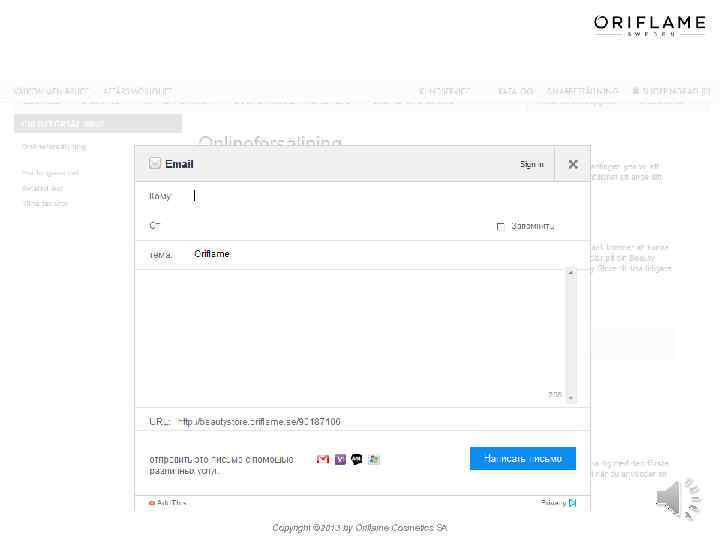
Task: Click the envelope icon beside Email title
Action: click(155, 163)
